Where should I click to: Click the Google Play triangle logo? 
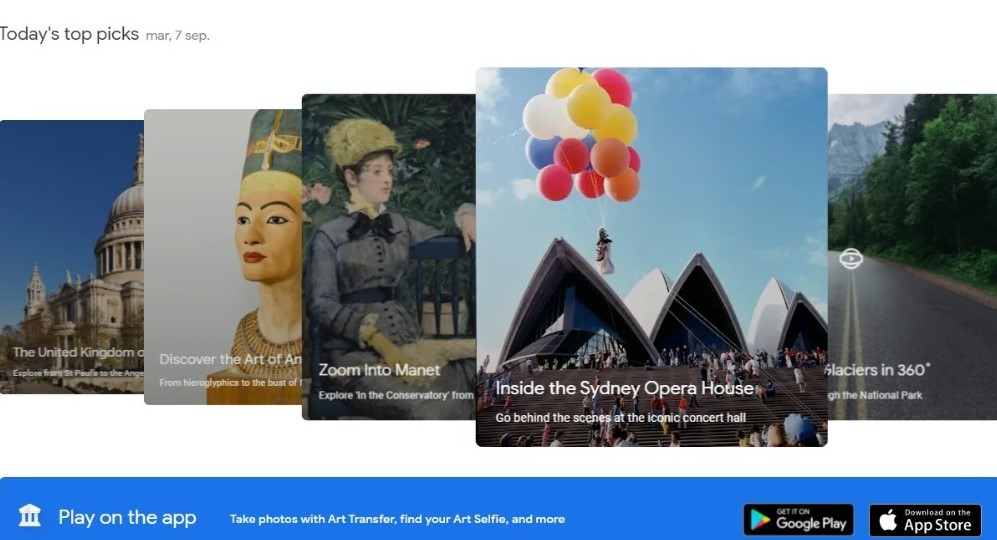(x=760, y=520)
